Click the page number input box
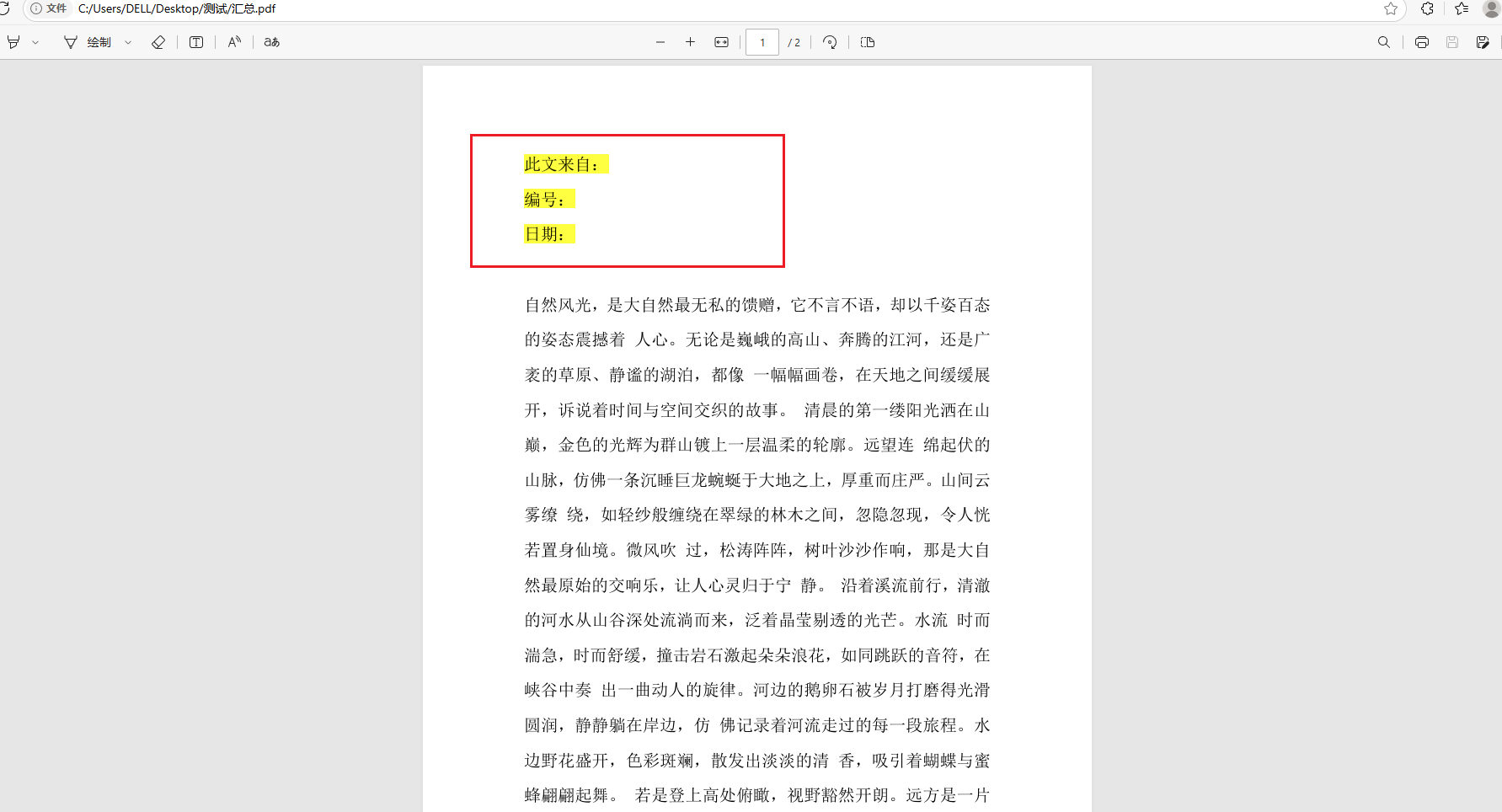The width and height of the screenshot is (1502, 812). pos(762,41)
